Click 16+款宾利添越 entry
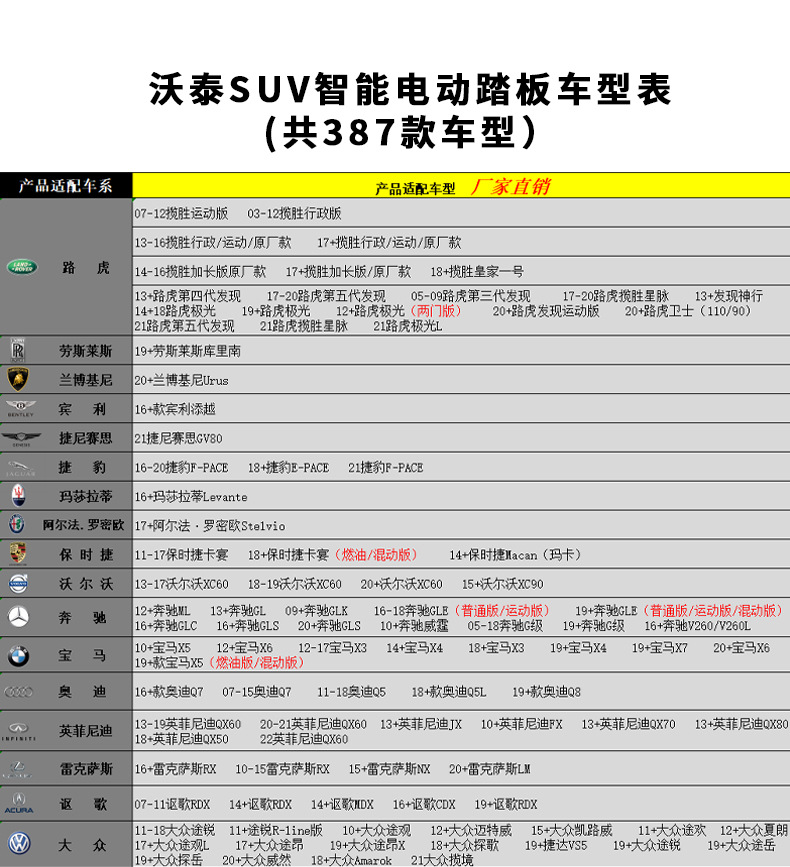 pyautogui.click(x=175, y=409)
